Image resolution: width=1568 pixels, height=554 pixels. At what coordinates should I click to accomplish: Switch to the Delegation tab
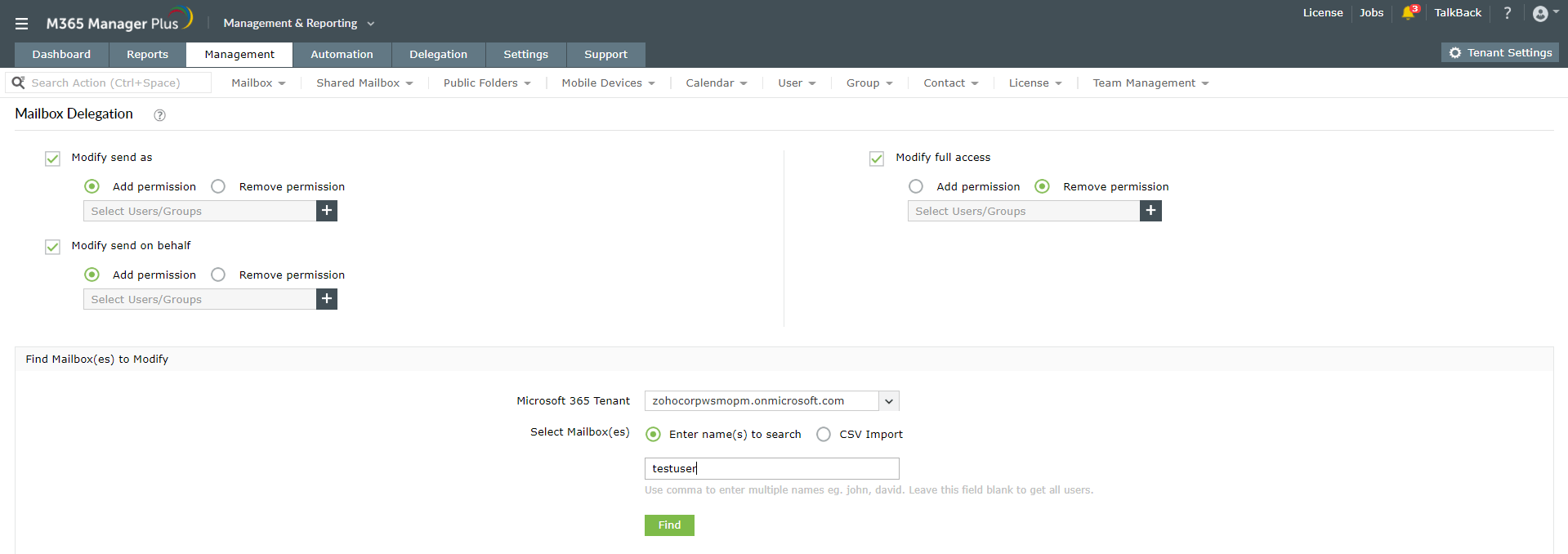(x=438, y=55)
